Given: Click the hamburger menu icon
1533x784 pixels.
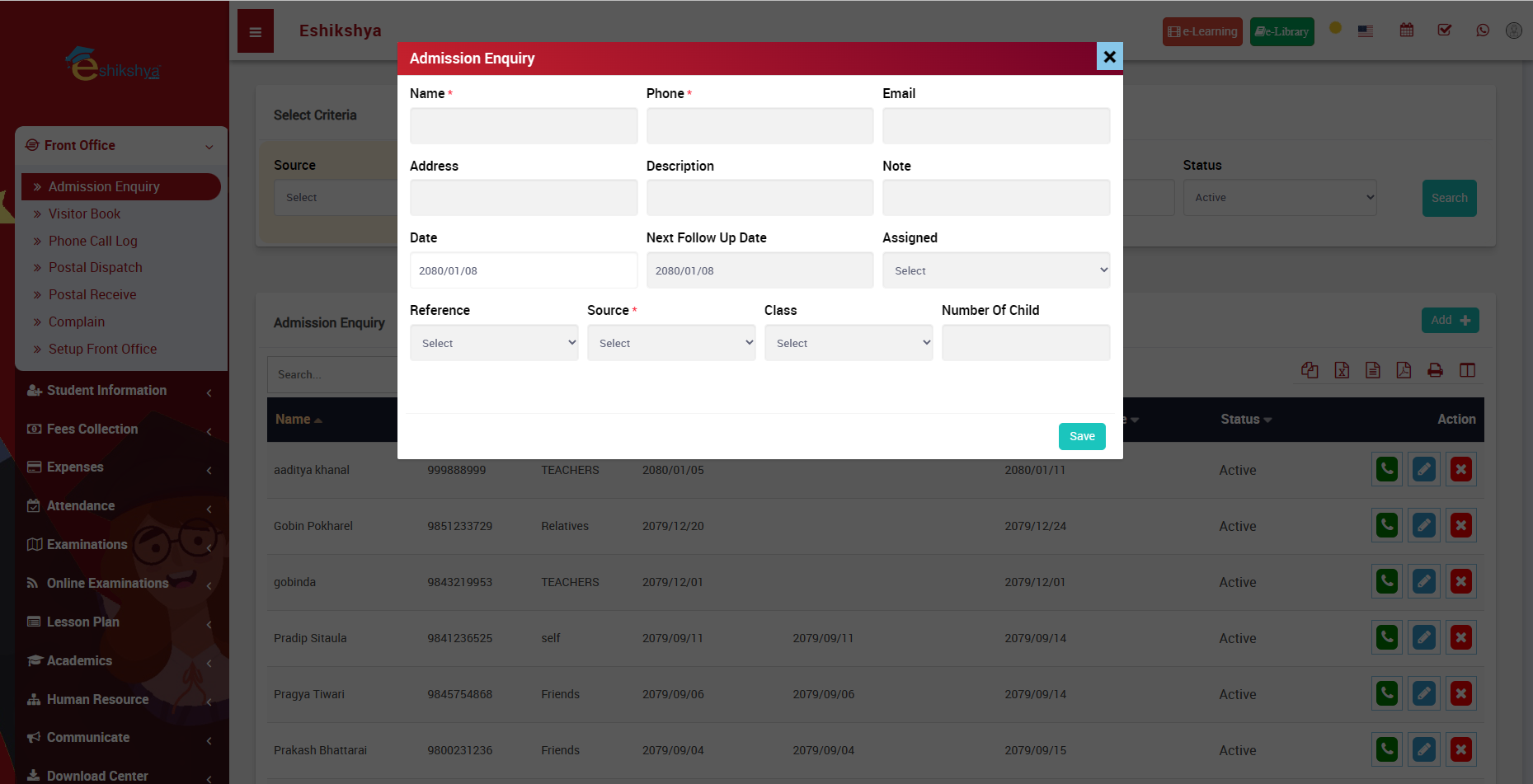Looking at the screenshot, I should point(256,32).
